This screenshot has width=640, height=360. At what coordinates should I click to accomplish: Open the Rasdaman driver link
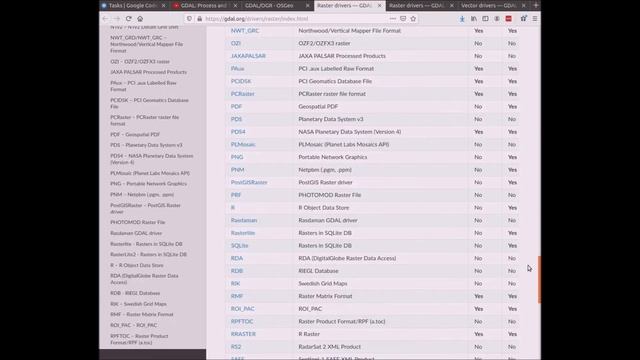244,220
